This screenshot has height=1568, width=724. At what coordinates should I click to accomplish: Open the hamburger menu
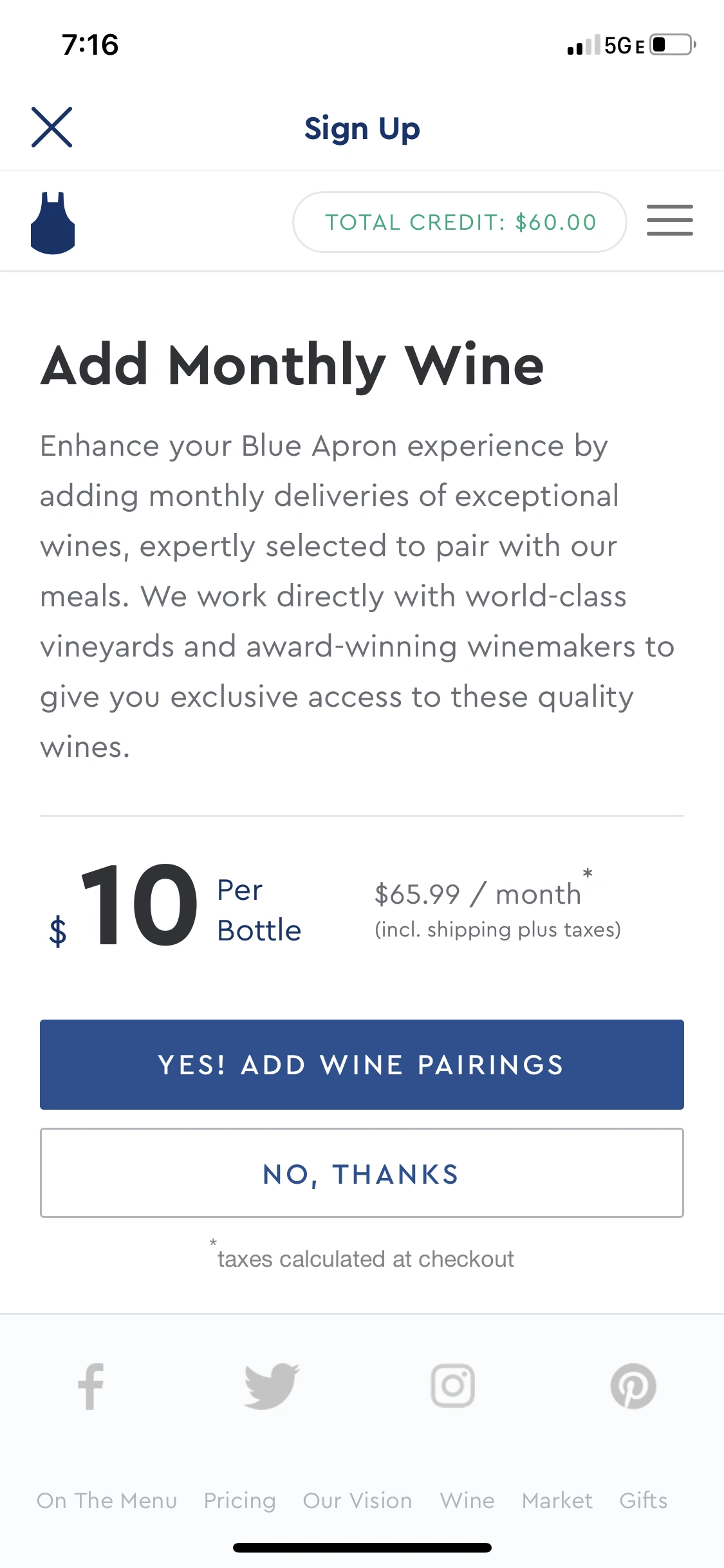click(x=669, y=221)
